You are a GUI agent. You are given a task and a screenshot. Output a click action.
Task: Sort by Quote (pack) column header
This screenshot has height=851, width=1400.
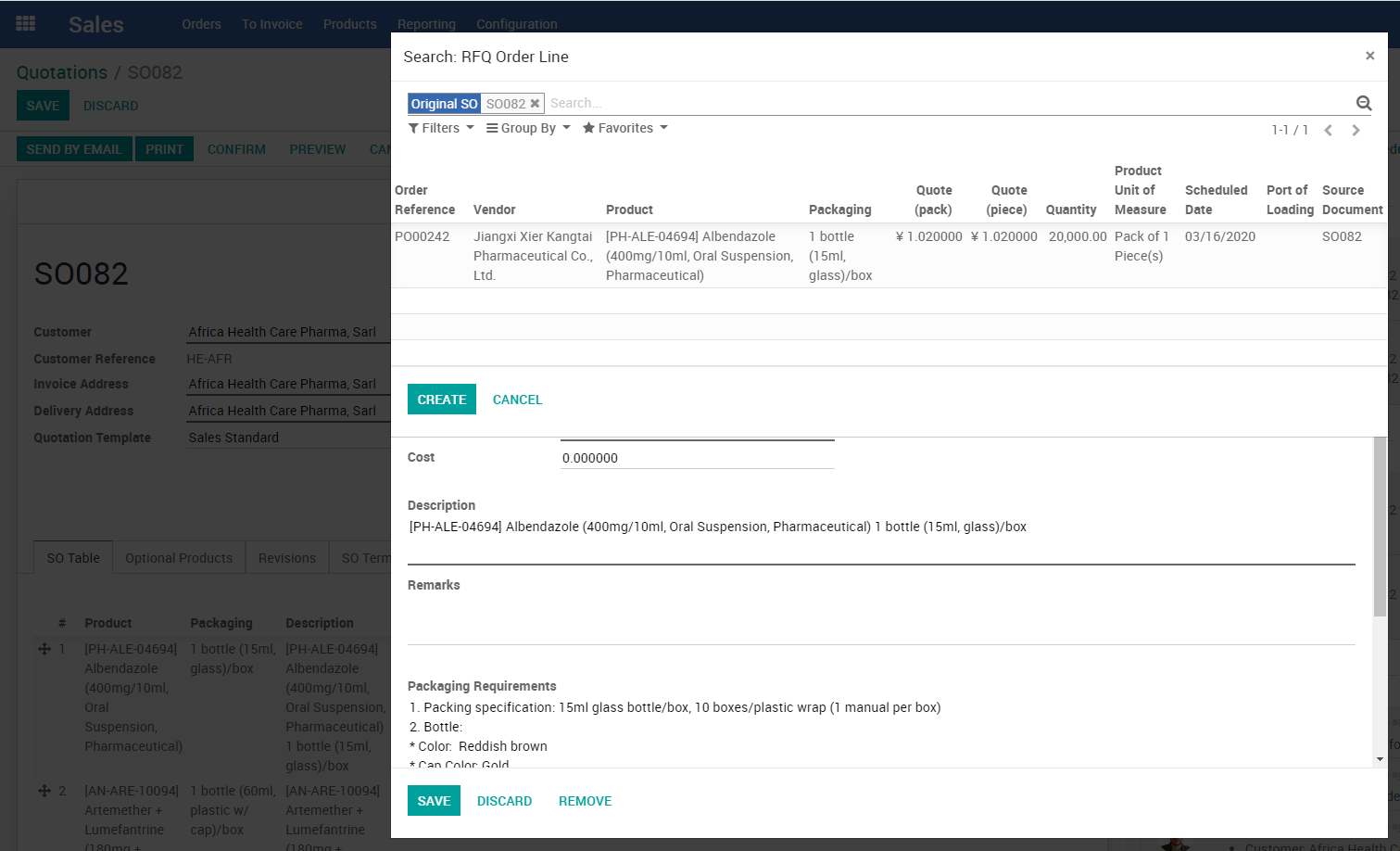(934, 199)
